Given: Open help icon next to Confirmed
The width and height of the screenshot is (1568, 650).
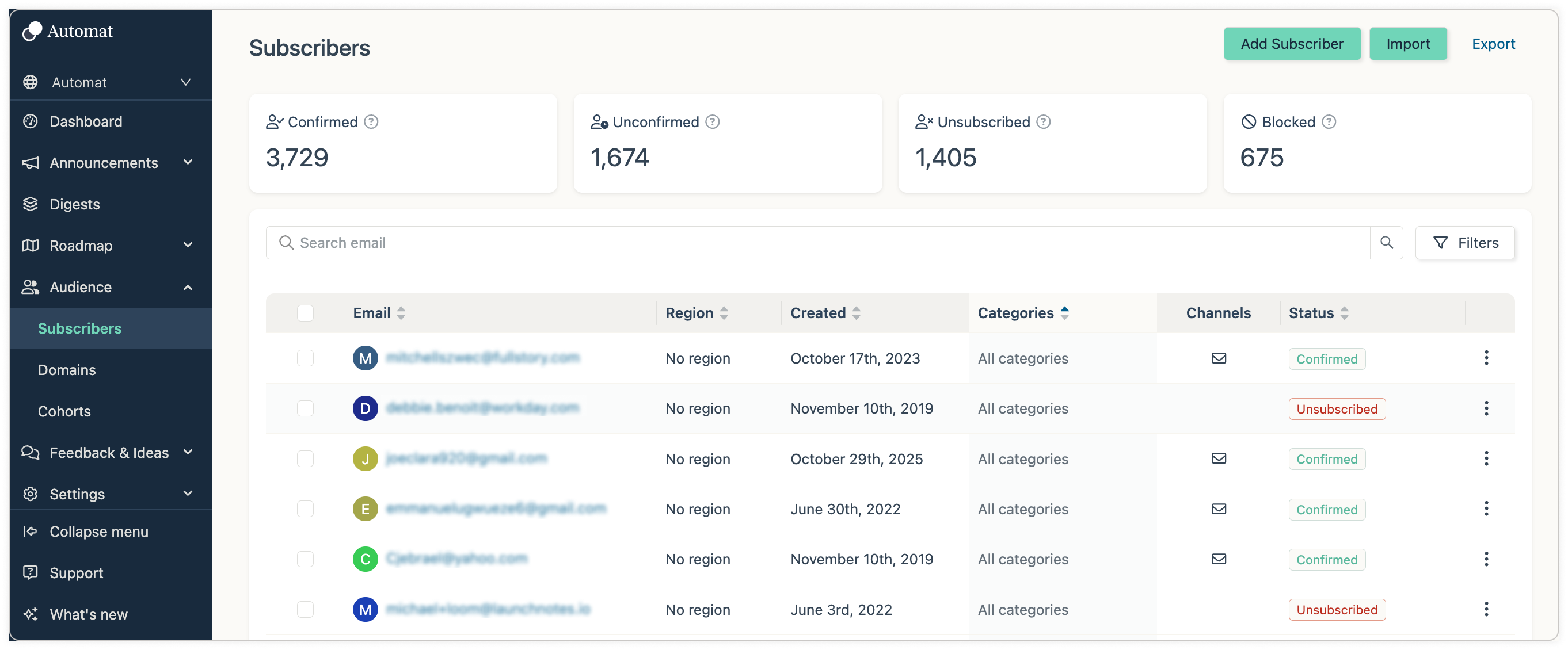Looking at the screenshot, I should (371, 121).
